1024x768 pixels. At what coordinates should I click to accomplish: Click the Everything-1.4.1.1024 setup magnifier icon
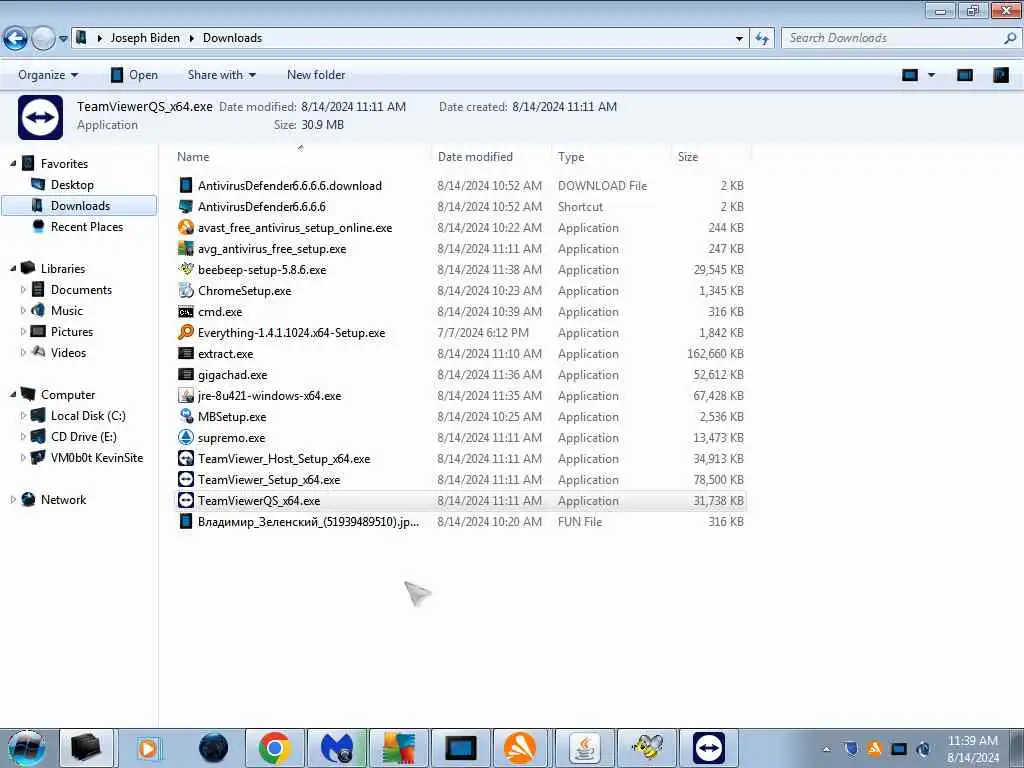tap(186, 332)
